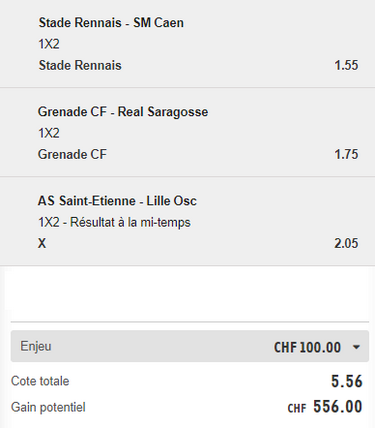Click the X half-time draw selection
The image size is (375, 428).
[42, 243]
